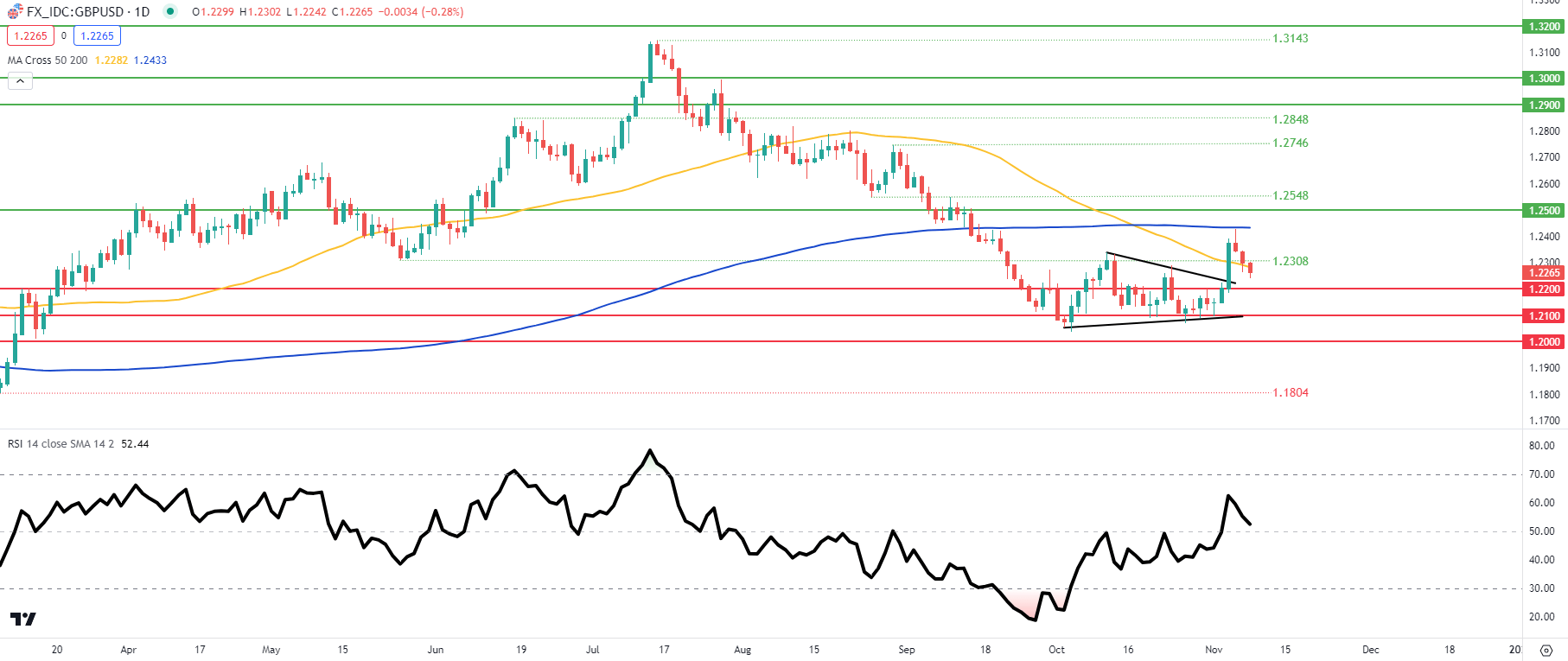Screen dimensions: 1568x661
Task: Click the Jun date on time axis
Action: (436, 650)
